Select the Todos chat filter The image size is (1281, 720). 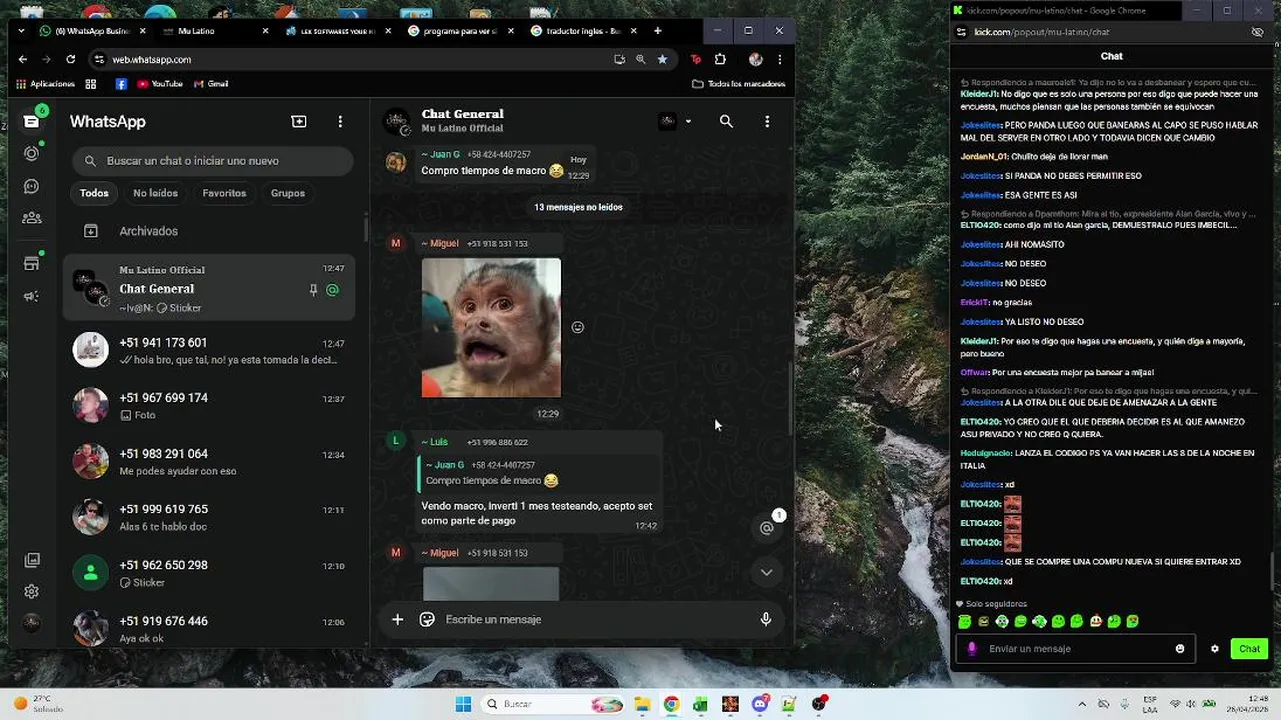click(x=94, y=193)
